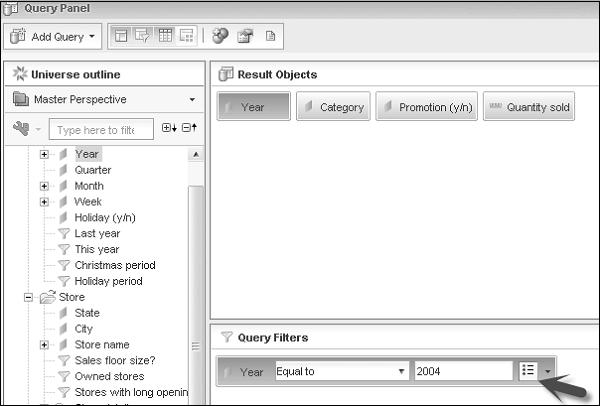
Task: Select the City dimension
Action: 83,329
